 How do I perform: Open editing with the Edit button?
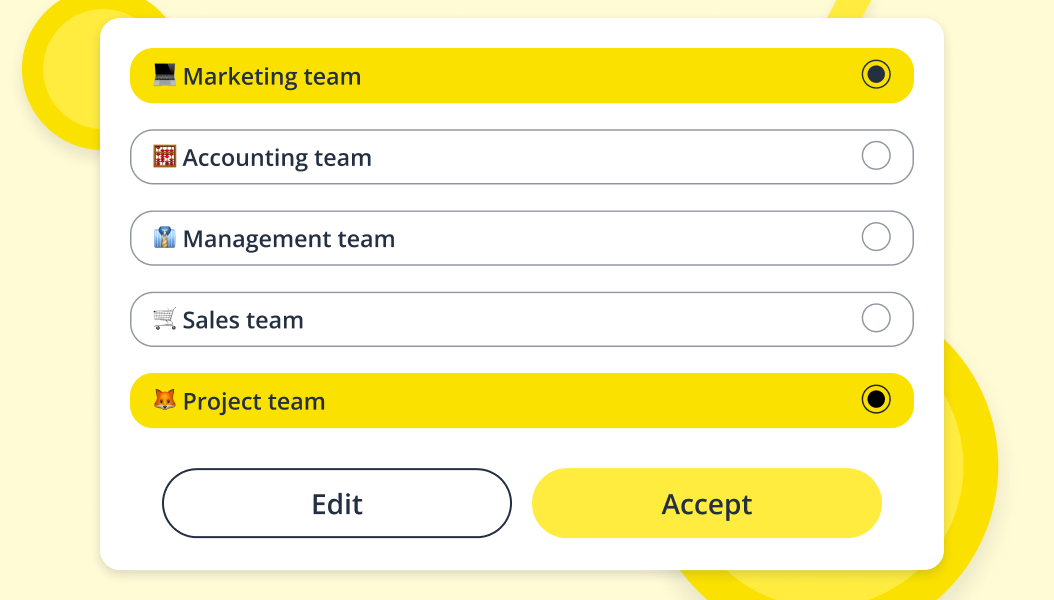pyautogui.click(x=337, y=503)
